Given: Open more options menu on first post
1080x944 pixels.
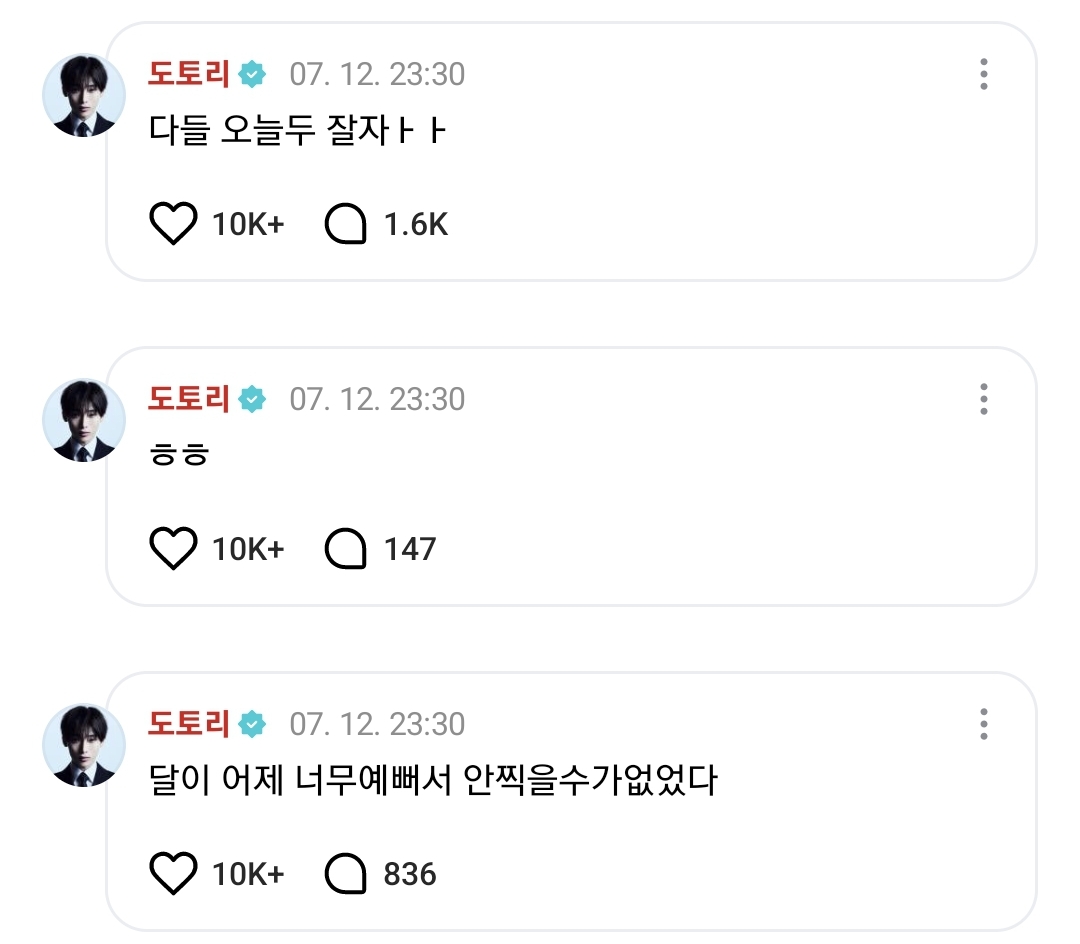Looking at the screenshot, I should pyautogui.click(x=984, y=74).
